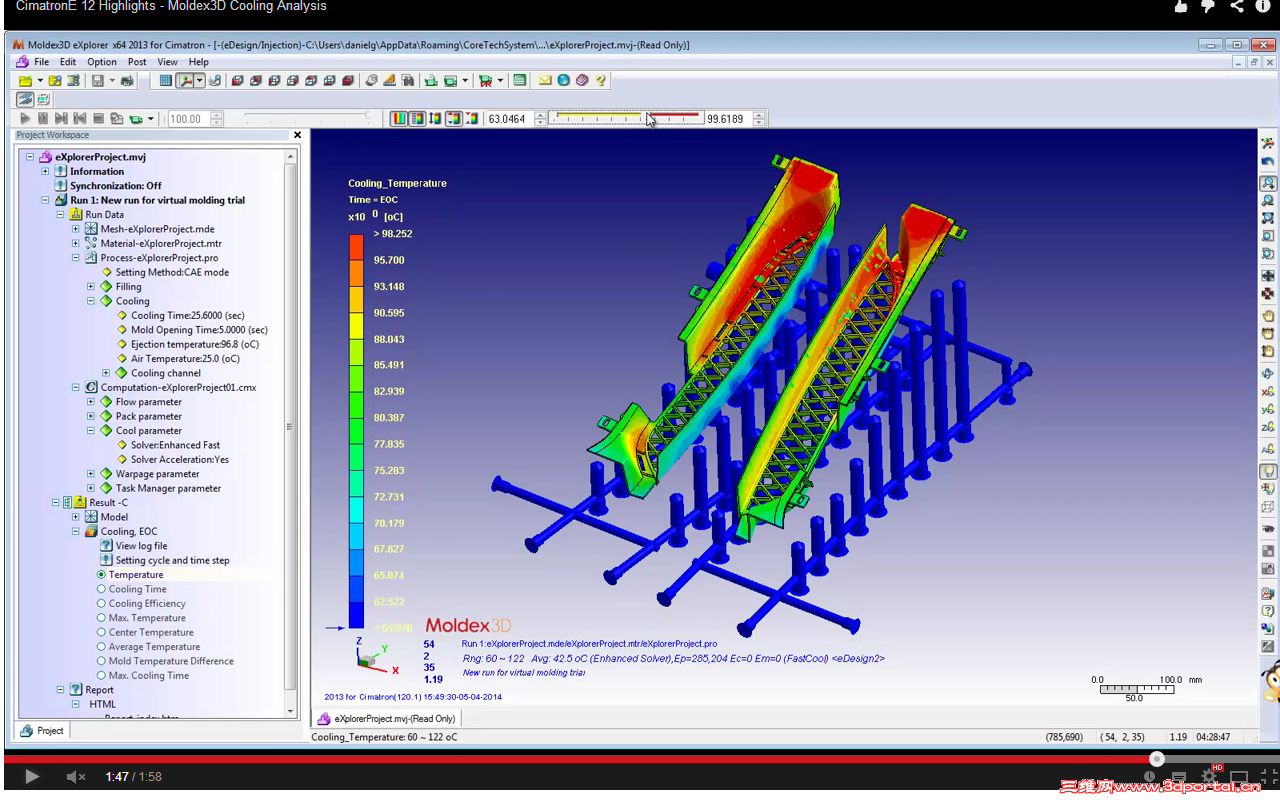Click the first red 3D cube view icon
This screenshot has height=800, width=1280.
tap(238, 81)
